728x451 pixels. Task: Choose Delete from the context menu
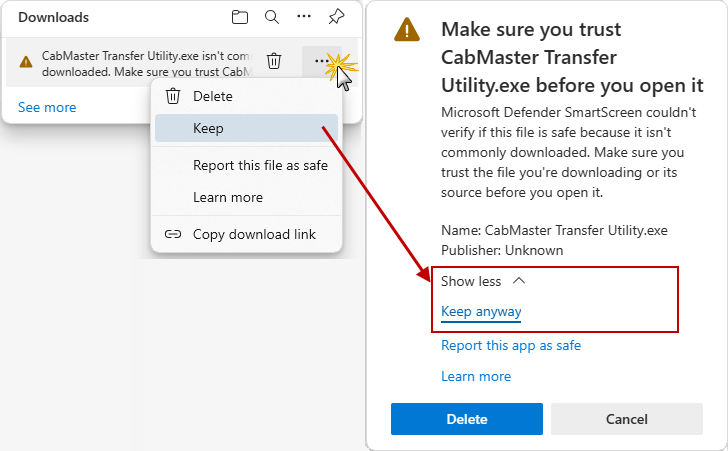coord(212,96)
